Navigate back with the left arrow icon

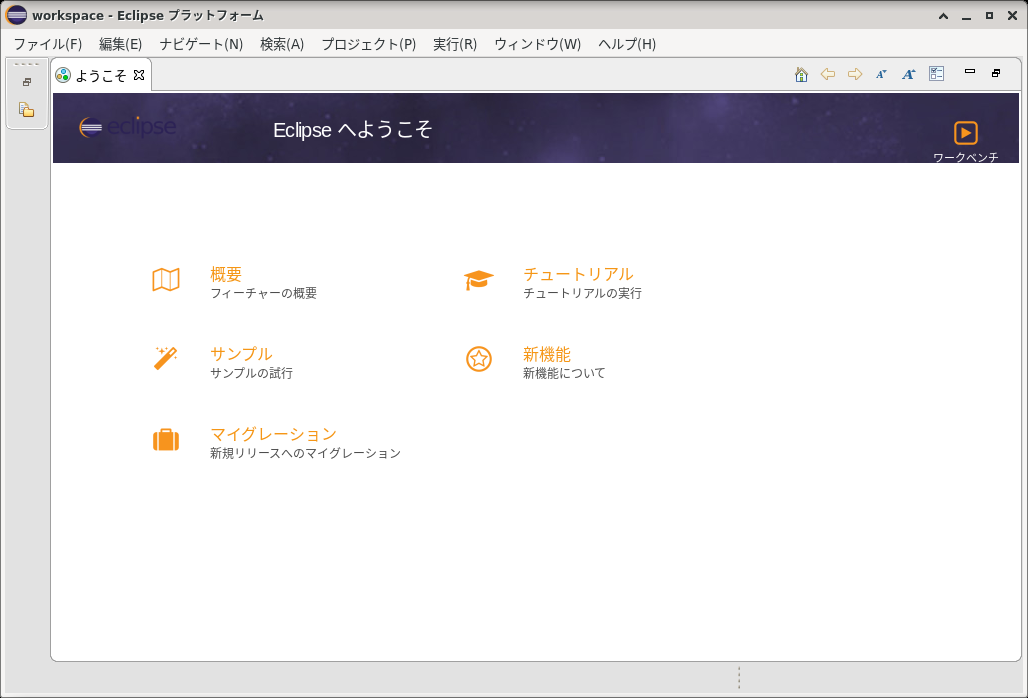(828, 74)
